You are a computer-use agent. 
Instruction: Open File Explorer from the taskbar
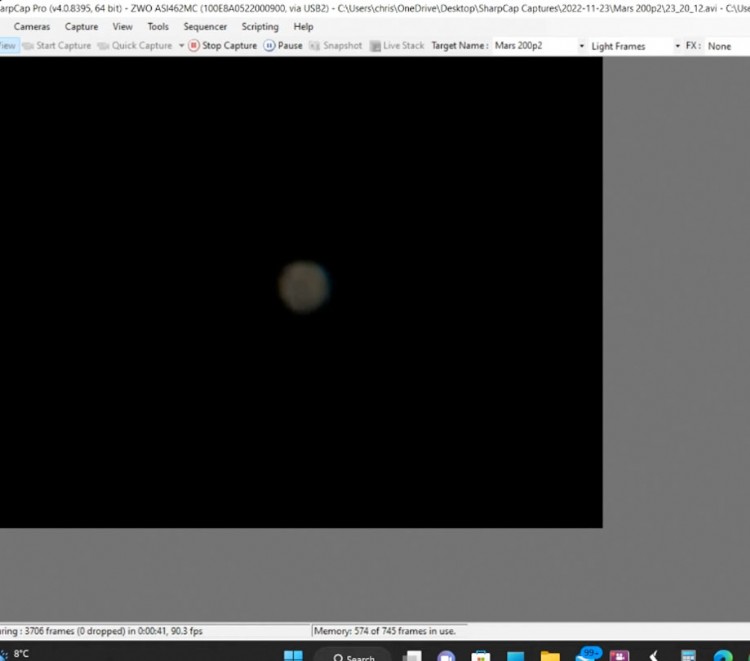coord(550,656)
